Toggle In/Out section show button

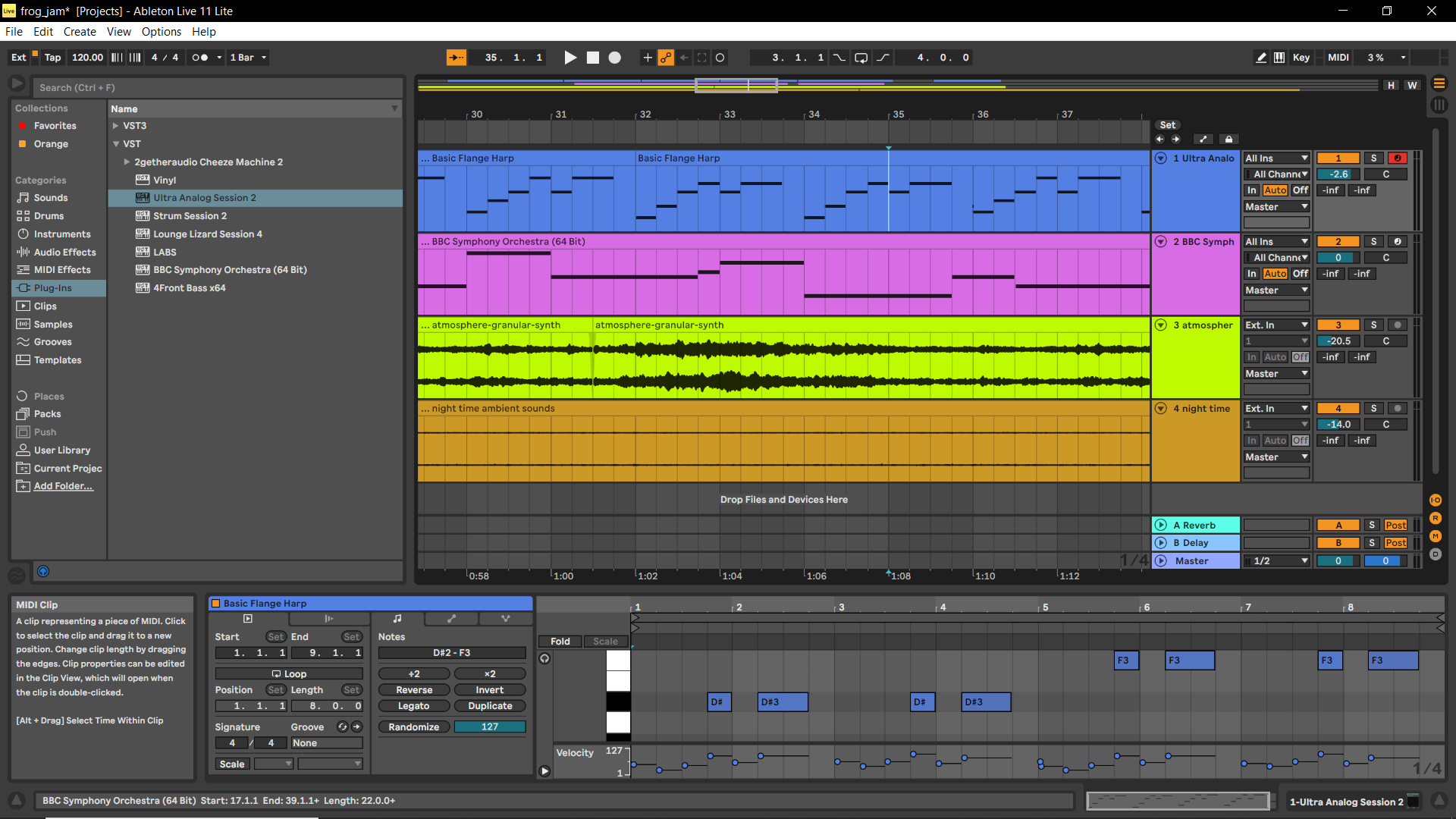point(1435,500)
